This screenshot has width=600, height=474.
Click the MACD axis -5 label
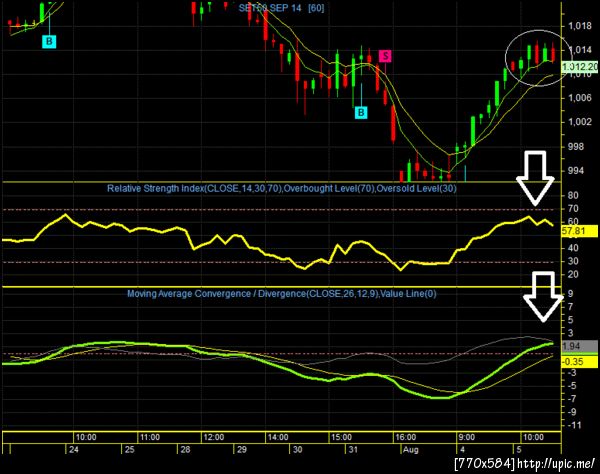[x=571, y=386]
